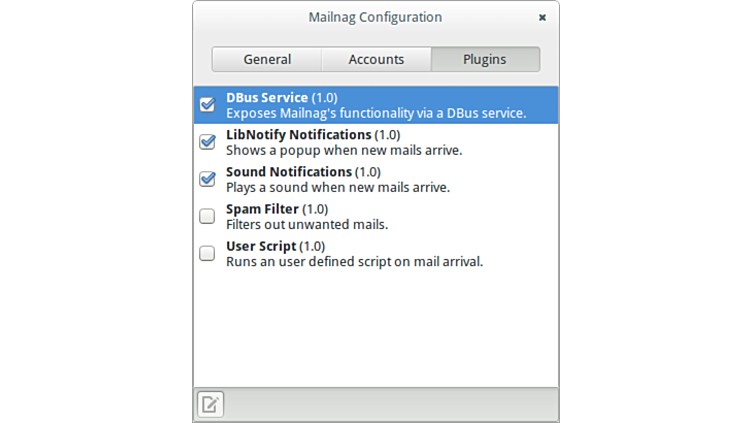Select the Plugins tab
This screenshot has height=423, width=752.
pos(484,59)
